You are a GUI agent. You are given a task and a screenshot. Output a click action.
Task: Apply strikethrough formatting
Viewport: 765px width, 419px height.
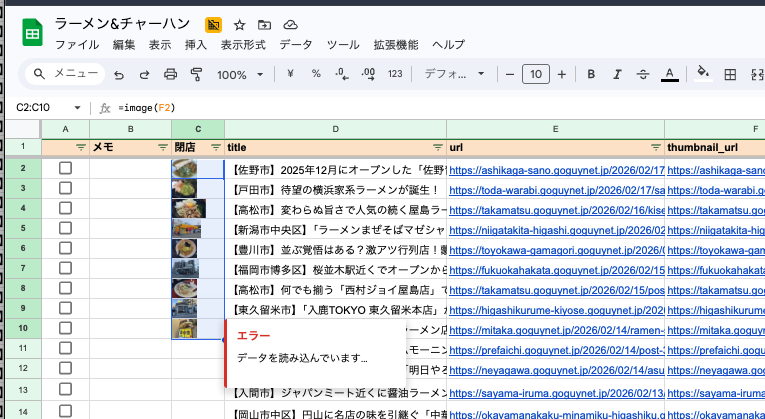click(643, 74)
